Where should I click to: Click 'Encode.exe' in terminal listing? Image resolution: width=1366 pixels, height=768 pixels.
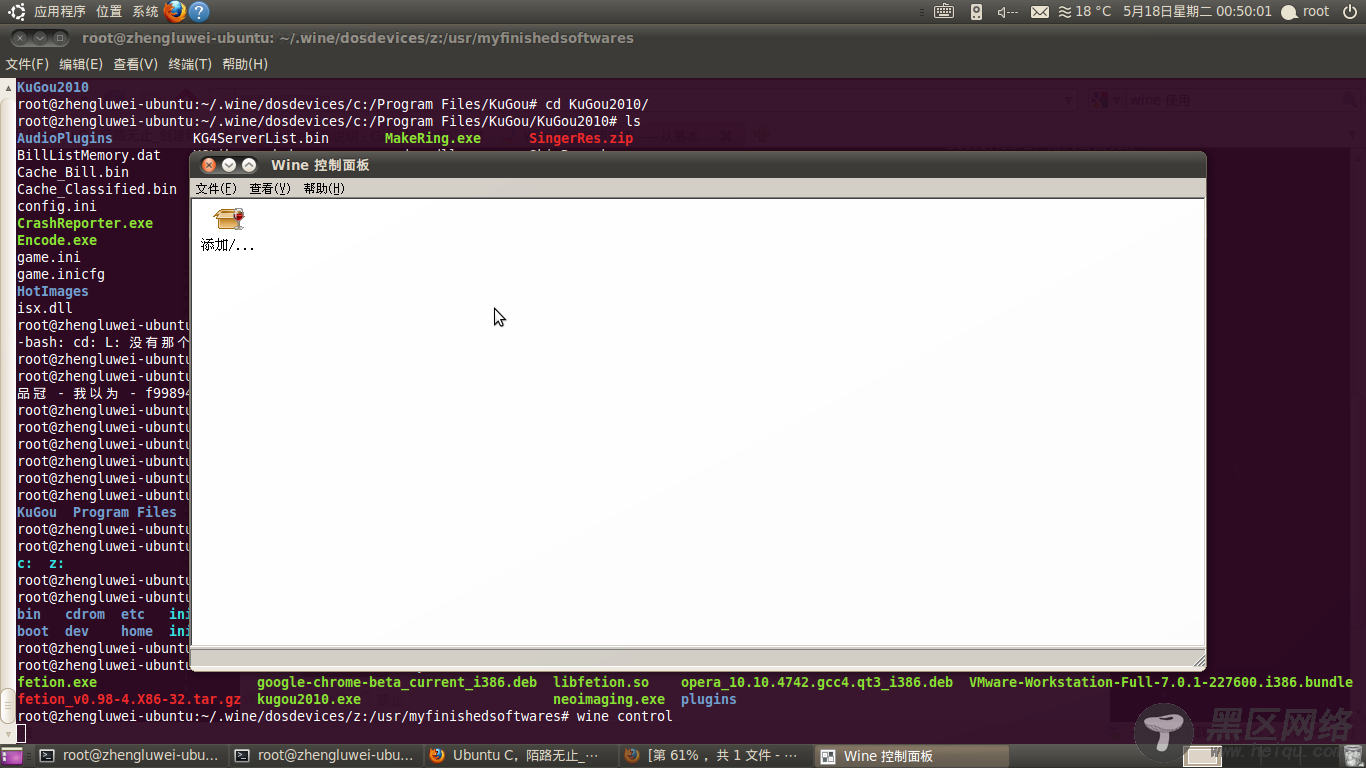[57, 240]
